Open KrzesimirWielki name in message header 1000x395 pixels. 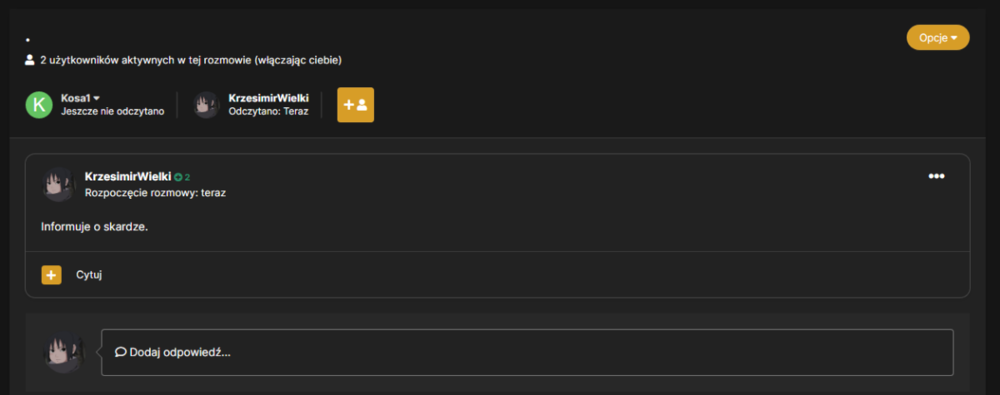128,177
